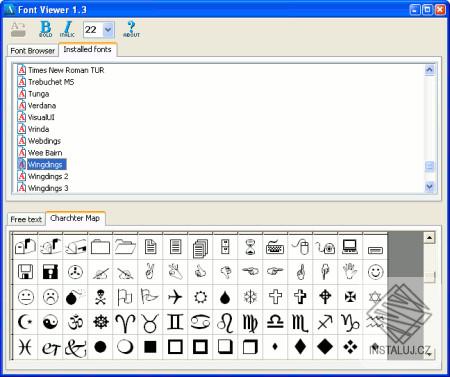The width and height of the screenshot is (450, 377).
Task: Pick the water droplet glyph
Action: 225,297
